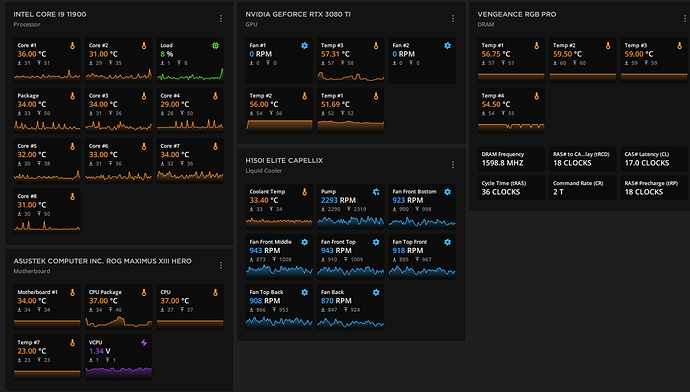Click the Core #1 thermometer icon
Image resolution: width=690 pixels, height=392 pixels.
coord(73,45)
